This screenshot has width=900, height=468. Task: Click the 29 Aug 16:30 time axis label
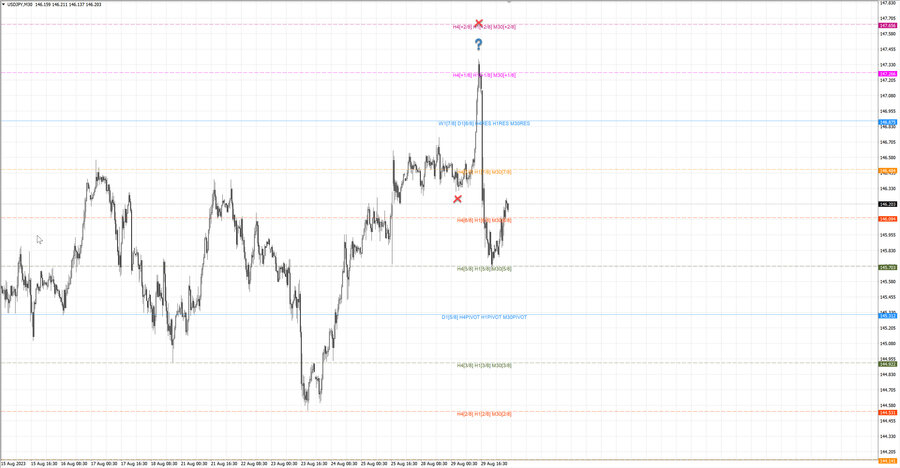pos(494,464)
